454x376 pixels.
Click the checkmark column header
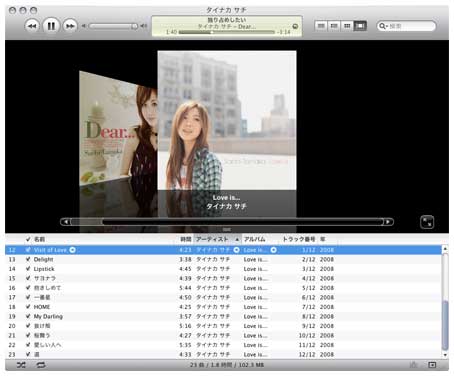click(28, 239)
